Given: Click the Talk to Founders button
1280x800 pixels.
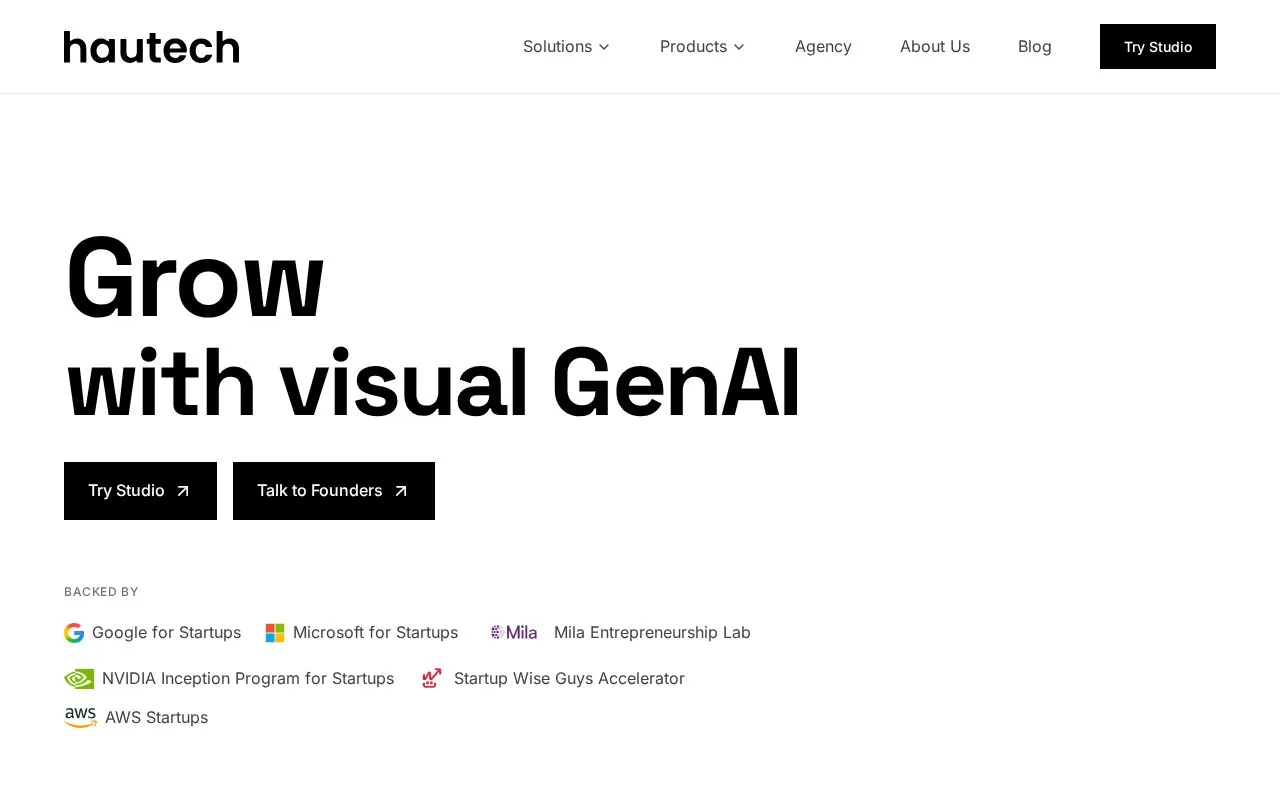Looking at the screenshot, I should pyautogui.click(x=334, y=491).
